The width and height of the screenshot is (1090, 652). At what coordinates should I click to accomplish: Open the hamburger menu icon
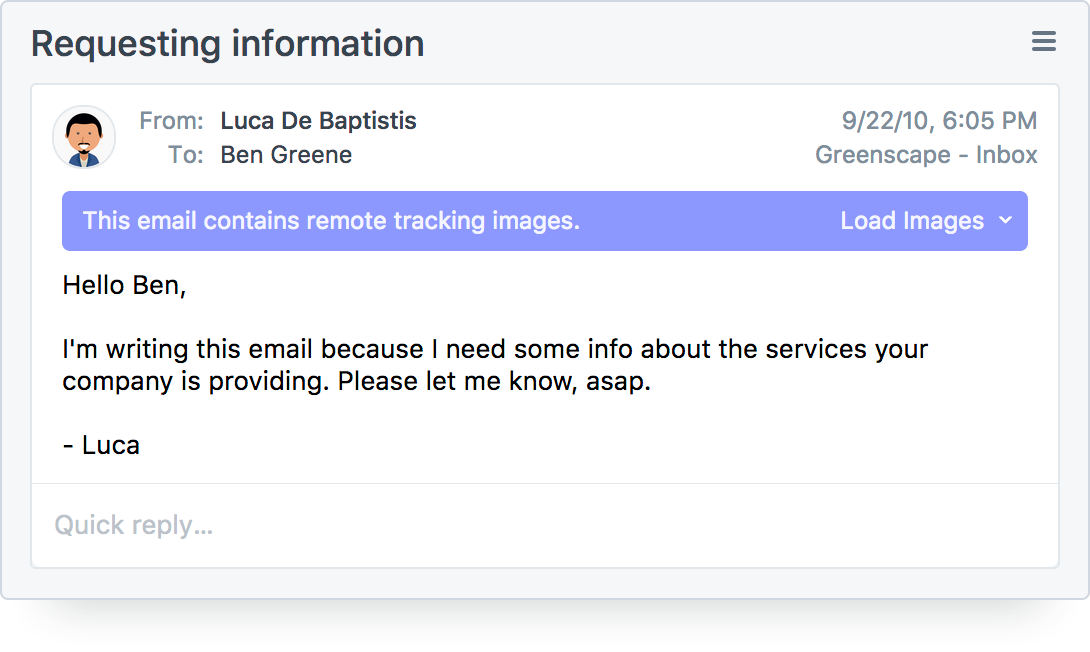tap(1043, 41)
